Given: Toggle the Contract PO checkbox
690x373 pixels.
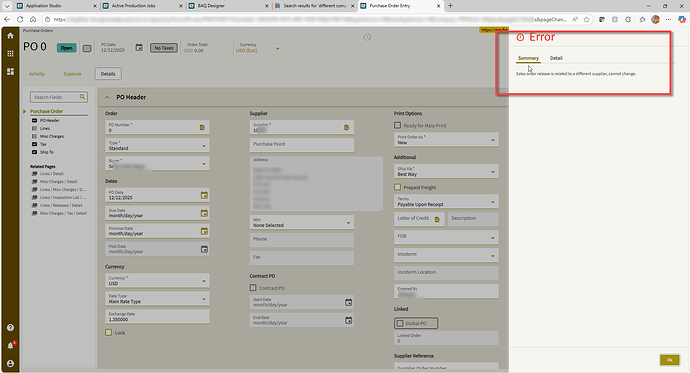Looking at the screenshot, I should pyautogui.click(x=253, y=288).
